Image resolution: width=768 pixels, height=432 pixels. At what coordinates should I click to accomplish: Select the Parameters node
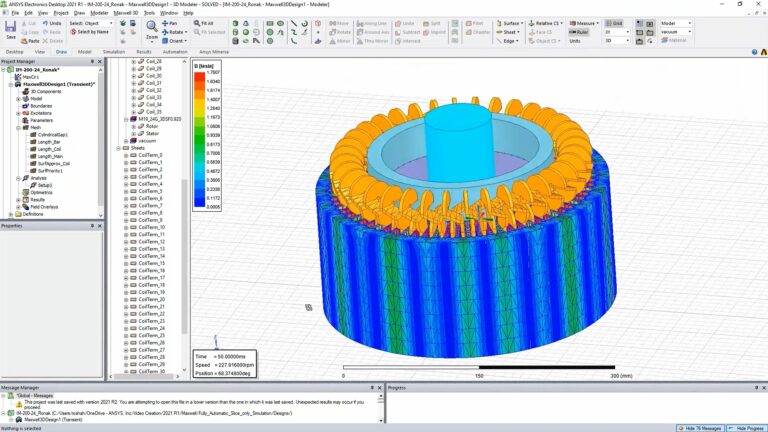coord(41,120)
